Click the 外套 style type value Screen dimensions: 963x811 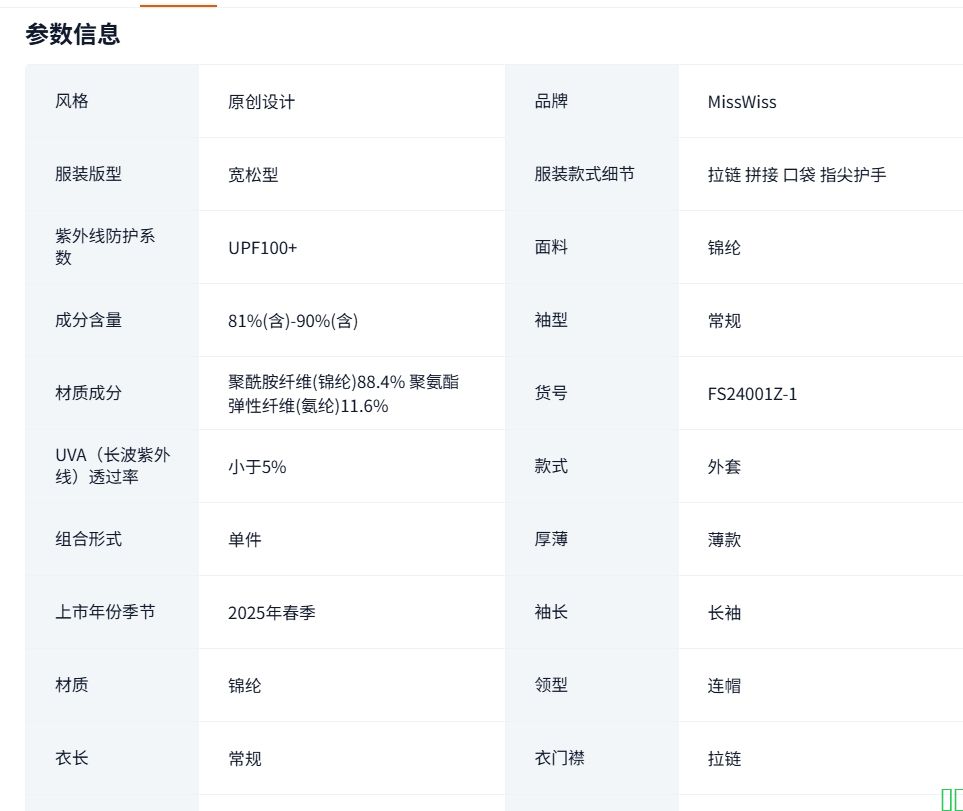pyautogui.click(x=724, y=467)
